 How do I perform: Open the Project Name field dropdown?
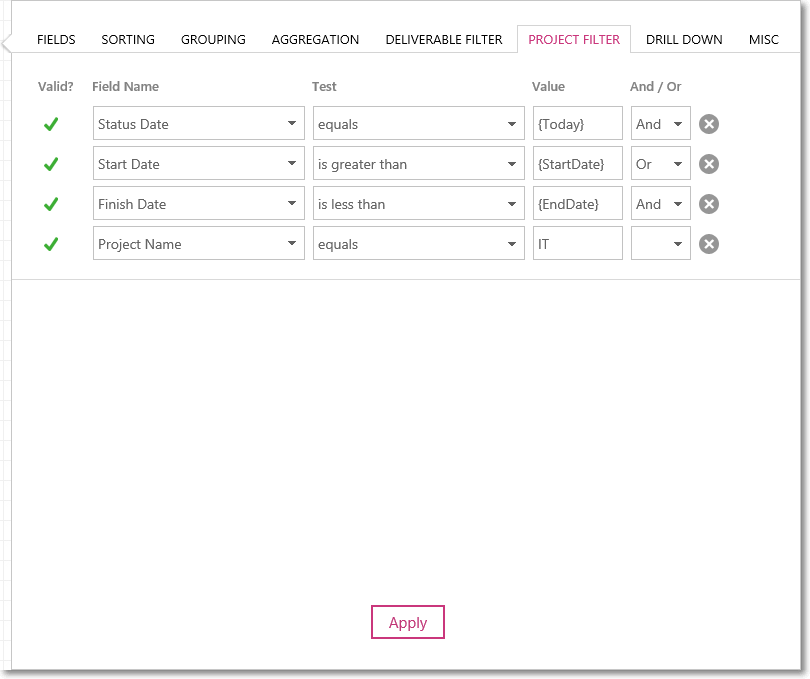pos(199,243)
